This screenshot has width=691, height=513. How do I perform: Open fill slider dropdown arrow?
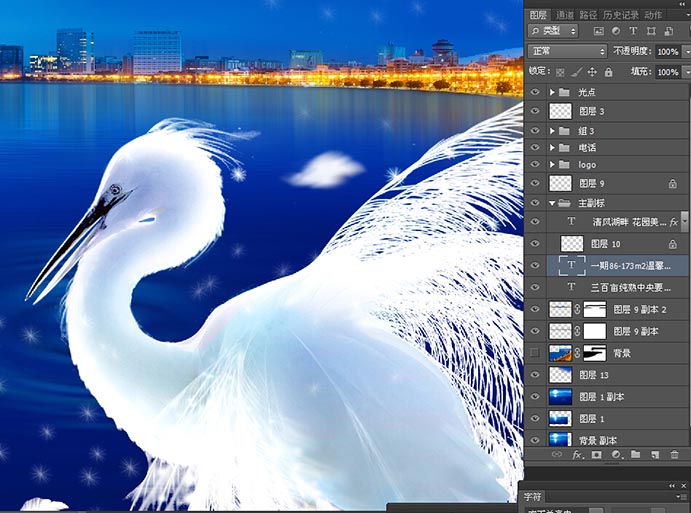point(687,72)
